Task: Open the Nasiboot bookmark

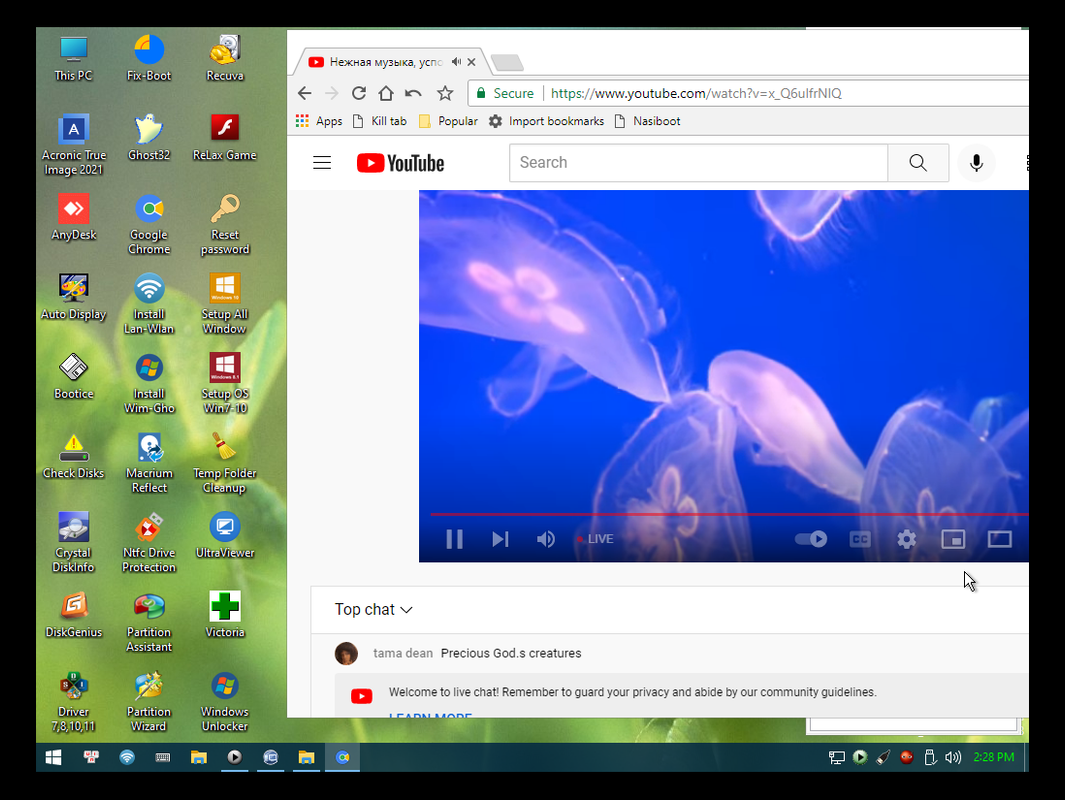Action: [647, 121]
